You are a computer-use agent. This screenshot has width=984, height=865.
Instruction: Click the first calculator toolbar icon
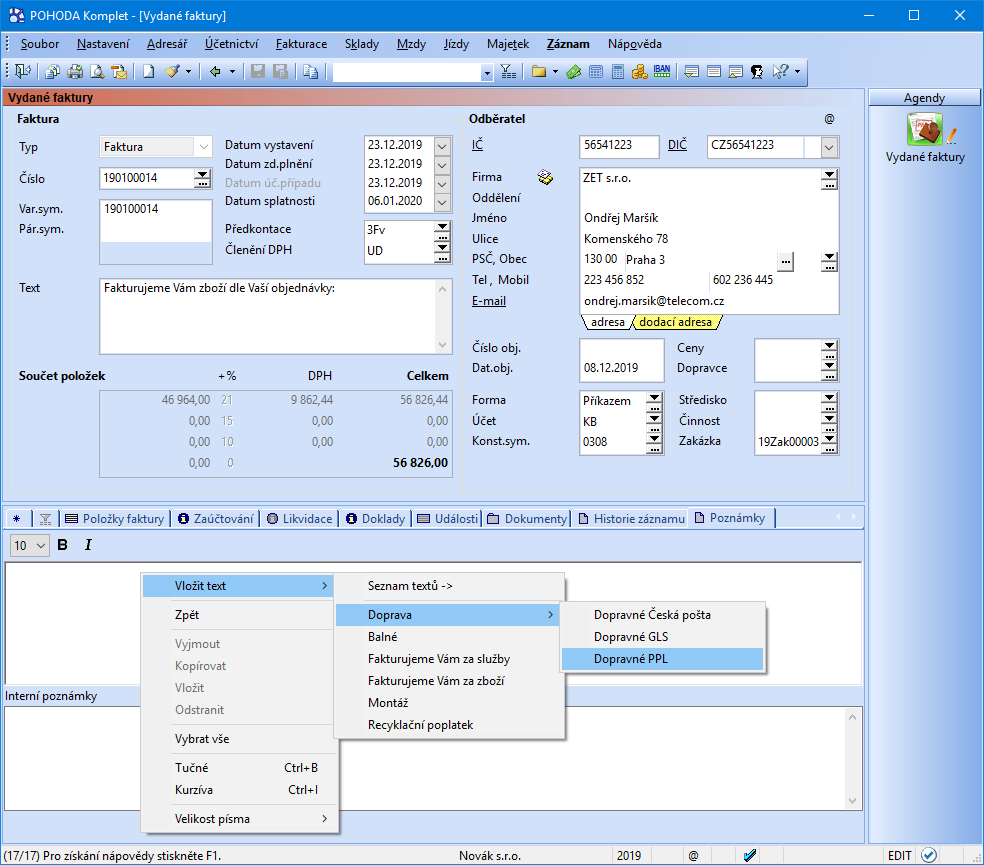[x=596, y=72]
